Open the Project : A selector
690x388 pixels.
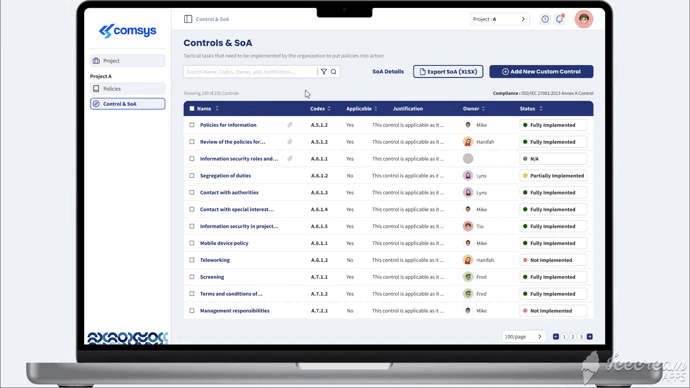click(x=499, y=19)
